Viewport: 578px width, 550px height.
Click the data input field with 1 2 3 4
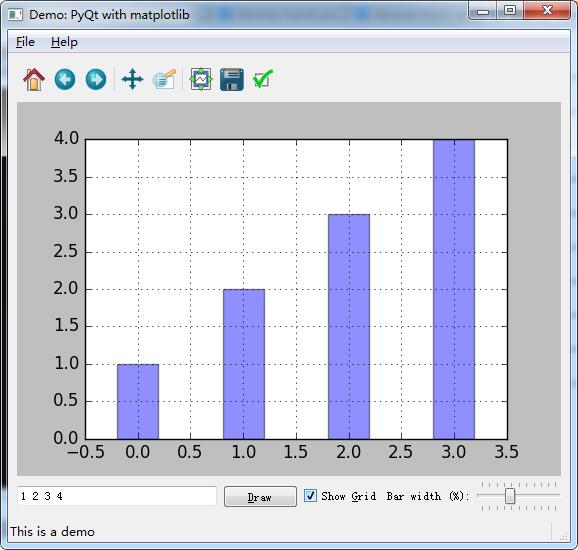click(x=117, y=496)
